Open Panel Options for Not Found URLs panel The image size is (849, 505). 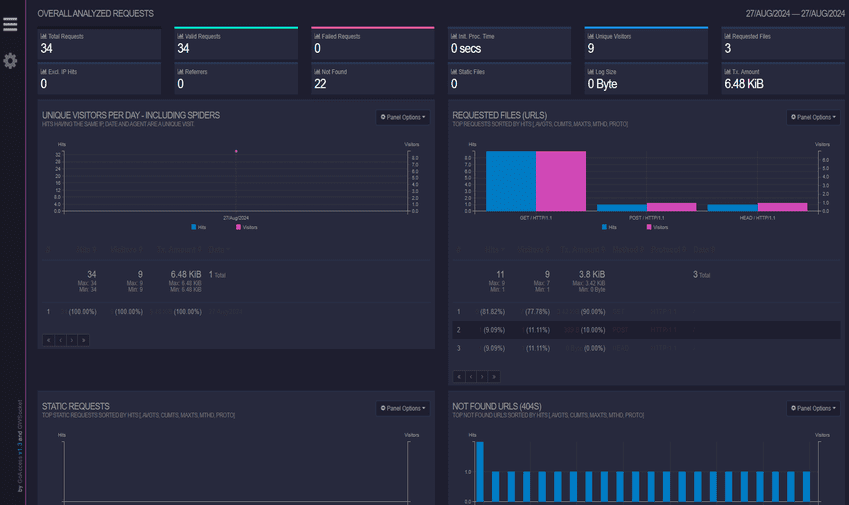pyautogui.click(x=814, y=408)
